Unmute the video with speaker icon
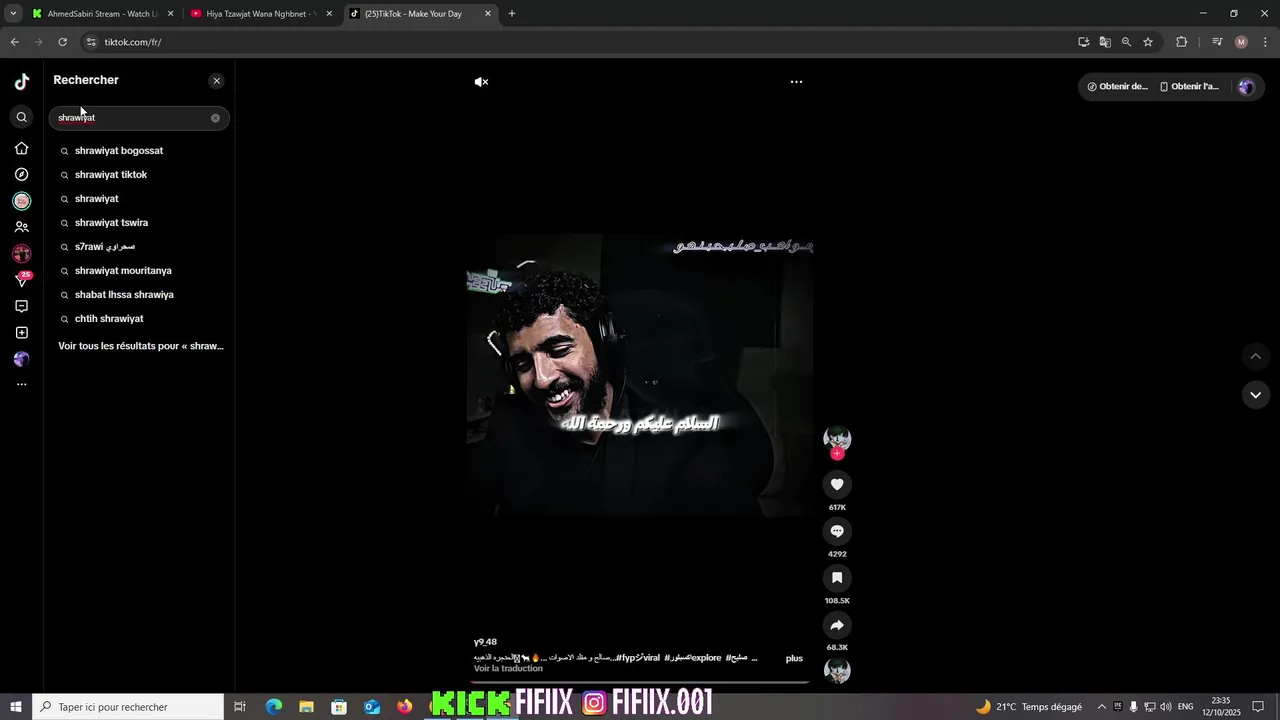Image resolution: width=1280 pixels, height=720 pixels. [x=481, y=82]
